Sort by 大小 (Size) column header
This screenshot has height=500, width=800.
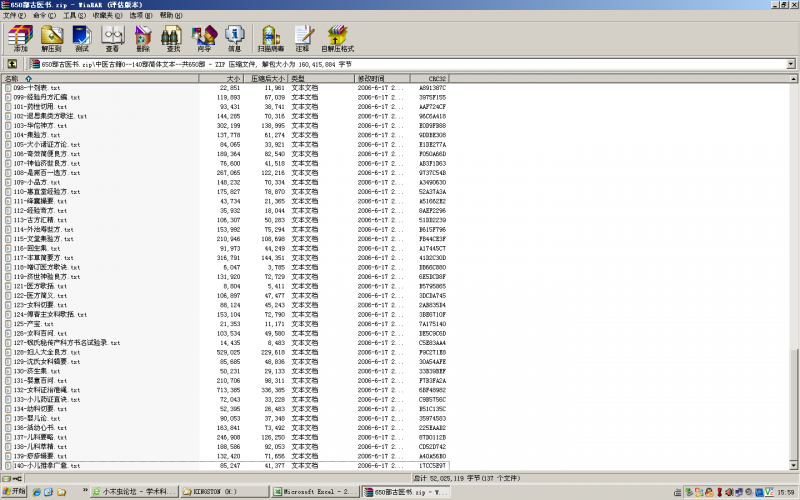click(221, 79)
